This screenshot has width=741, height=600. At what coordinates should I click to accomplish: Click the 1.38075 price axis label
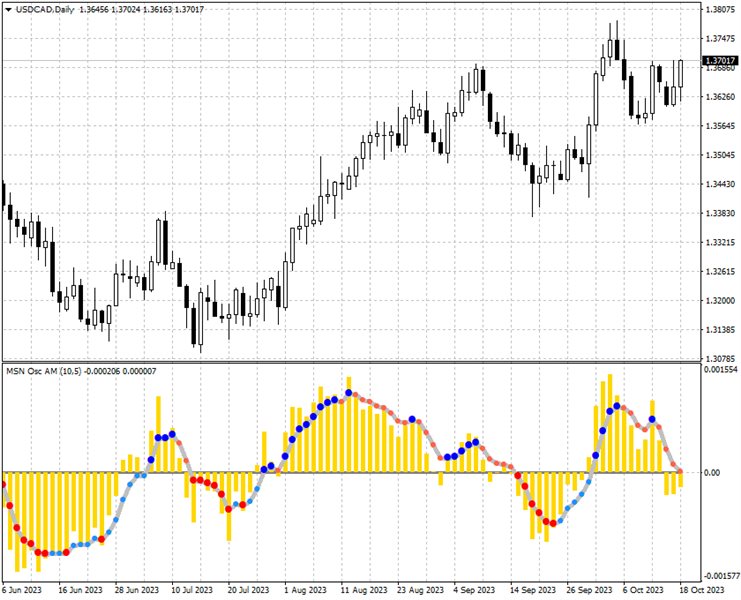point(720,10)
